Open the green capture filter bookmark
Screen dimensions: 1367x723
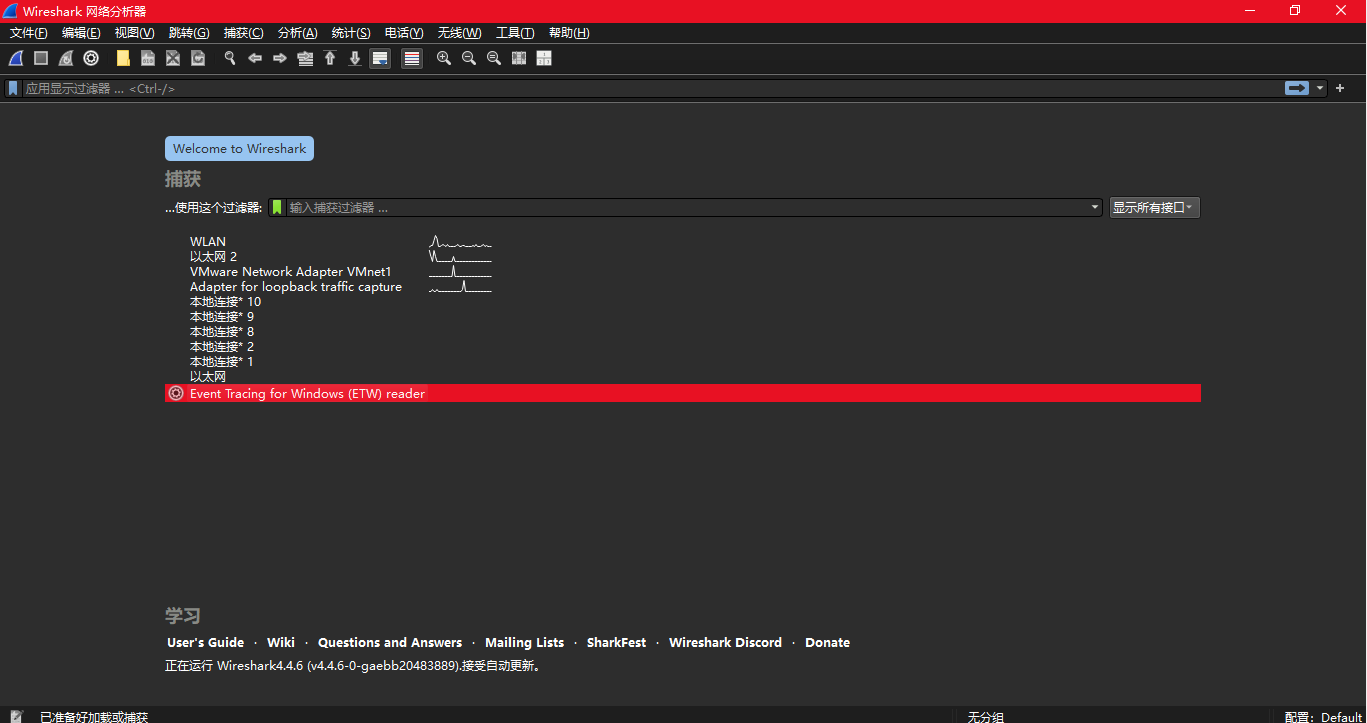[277, 207]
